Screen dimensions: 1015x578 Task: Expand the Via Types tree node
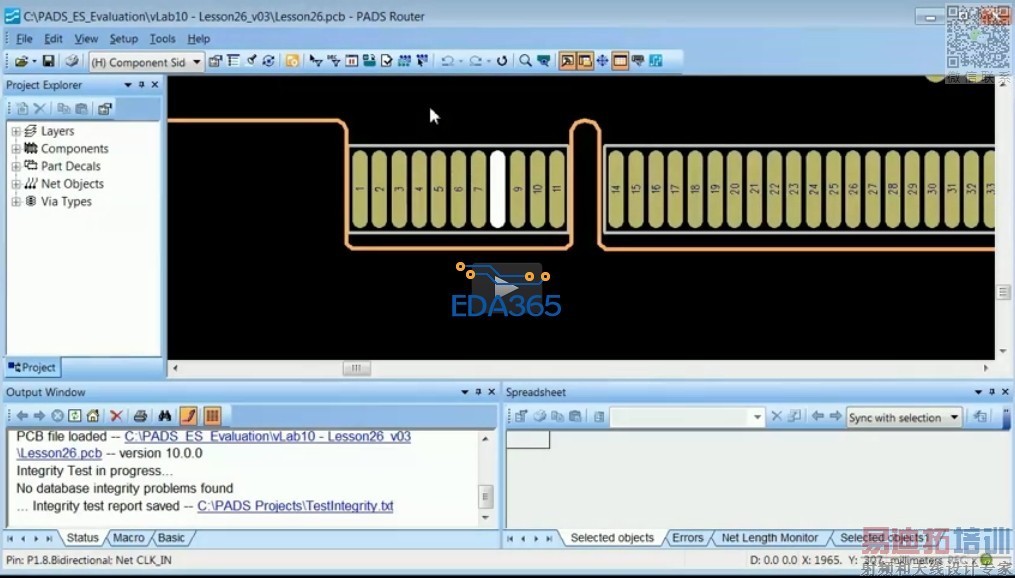pyautogui.click(x=16, y=201)
